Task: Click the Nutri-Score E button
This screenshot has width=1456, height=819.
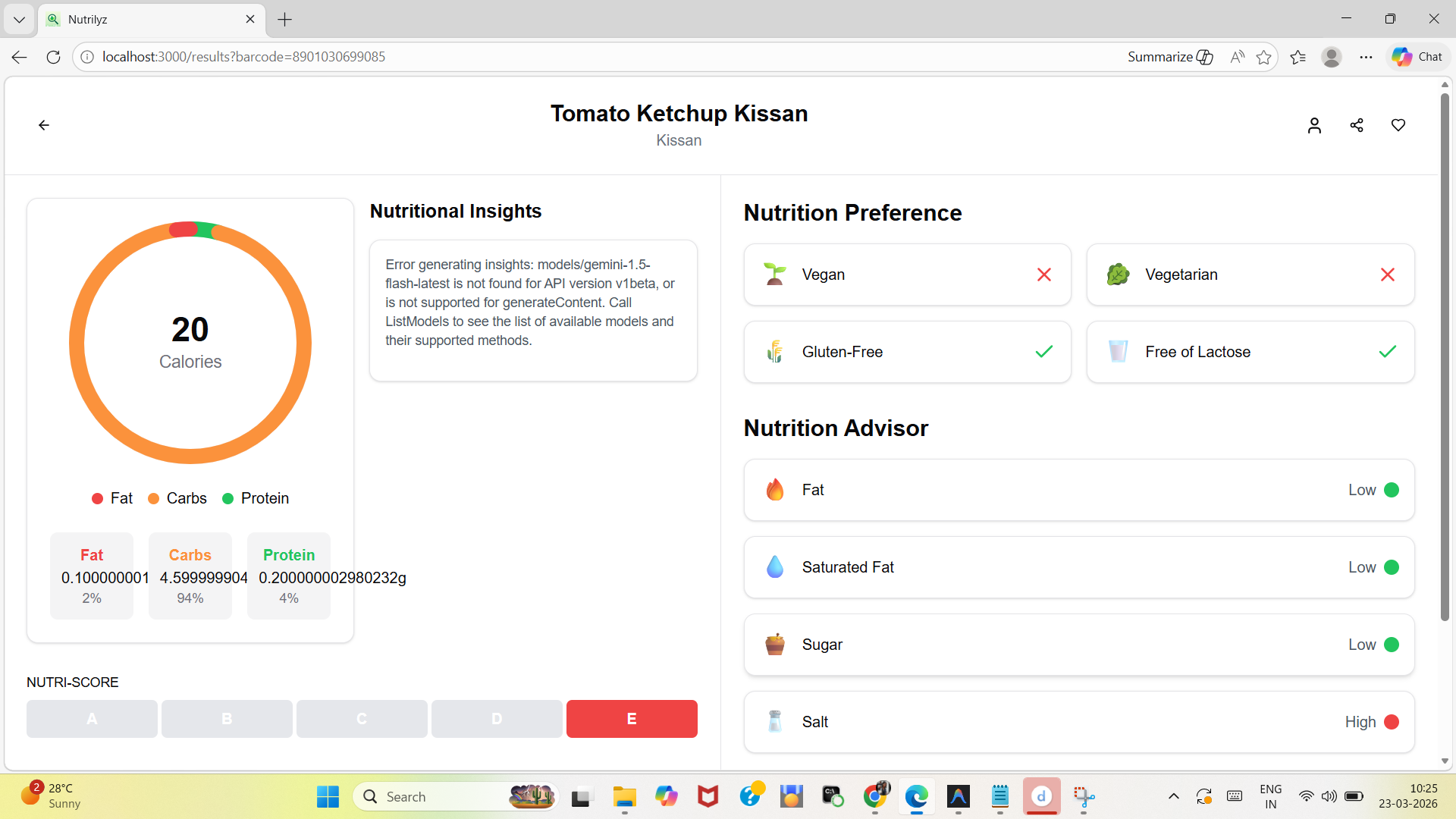Action: point(631,719)
